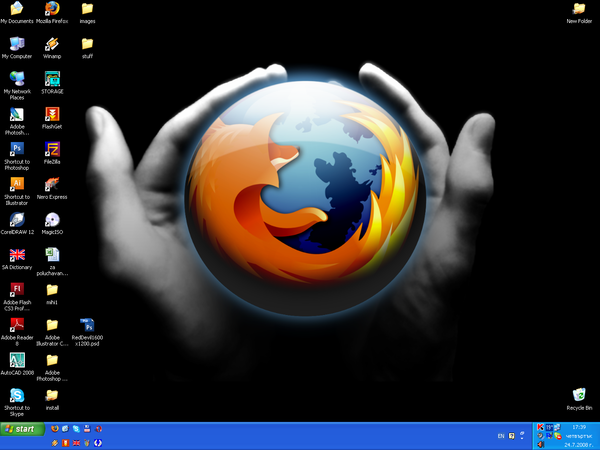Screen dimensions: 600x450
Task: Click the British flag Quick Launch icon
Action: [x=76, y=443]
